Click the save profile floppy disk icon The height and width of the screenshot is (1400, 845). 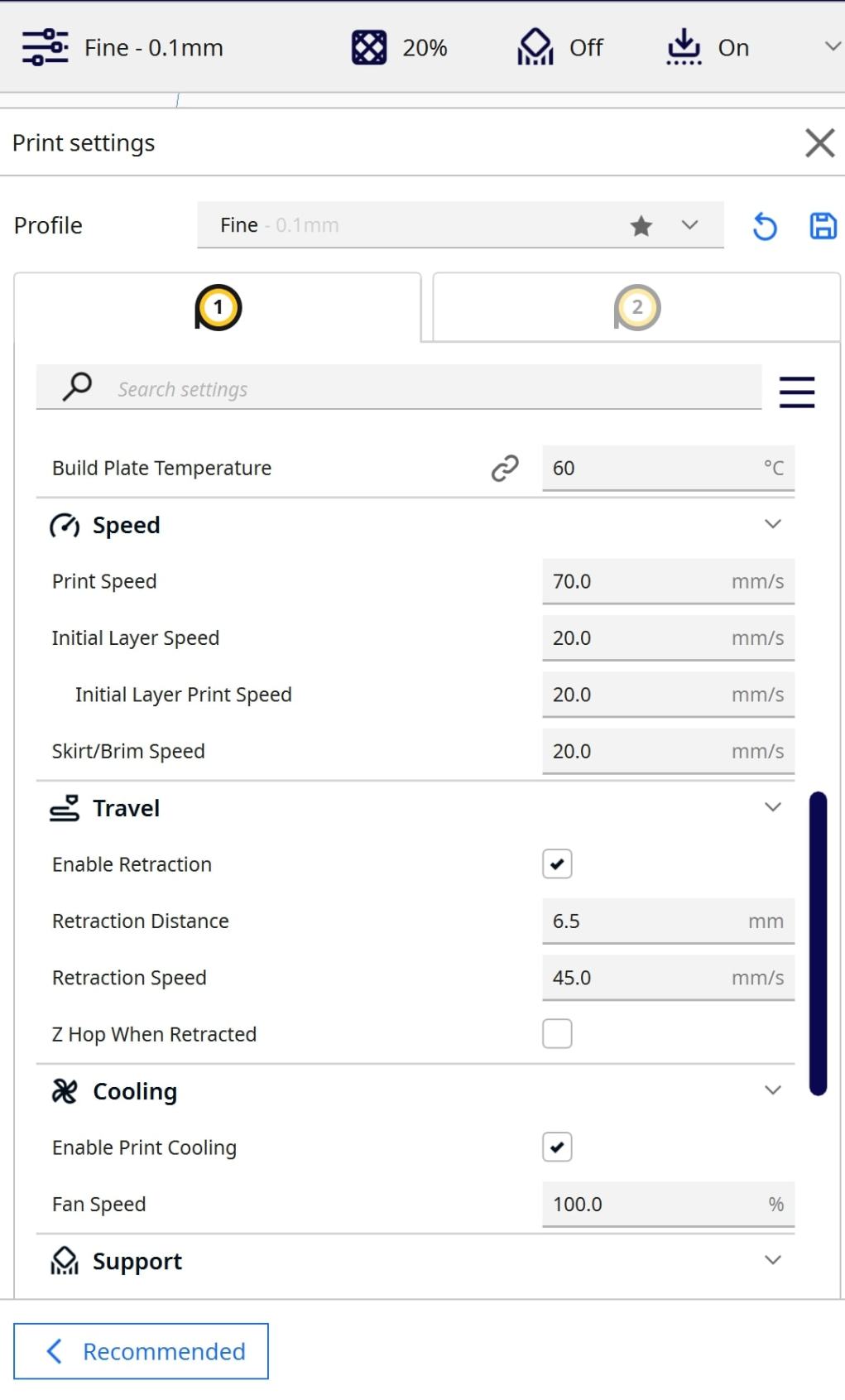(x=823, y=226)
